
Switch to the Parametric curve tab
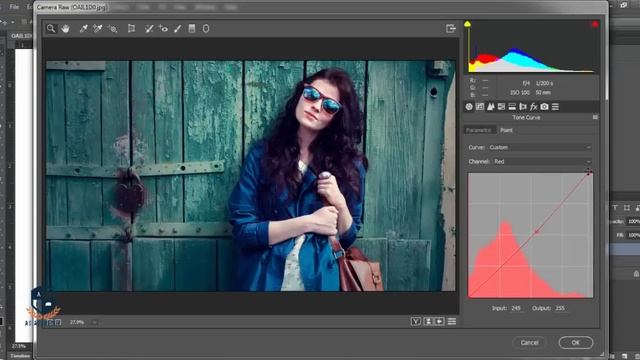click(x=479, y=130)
